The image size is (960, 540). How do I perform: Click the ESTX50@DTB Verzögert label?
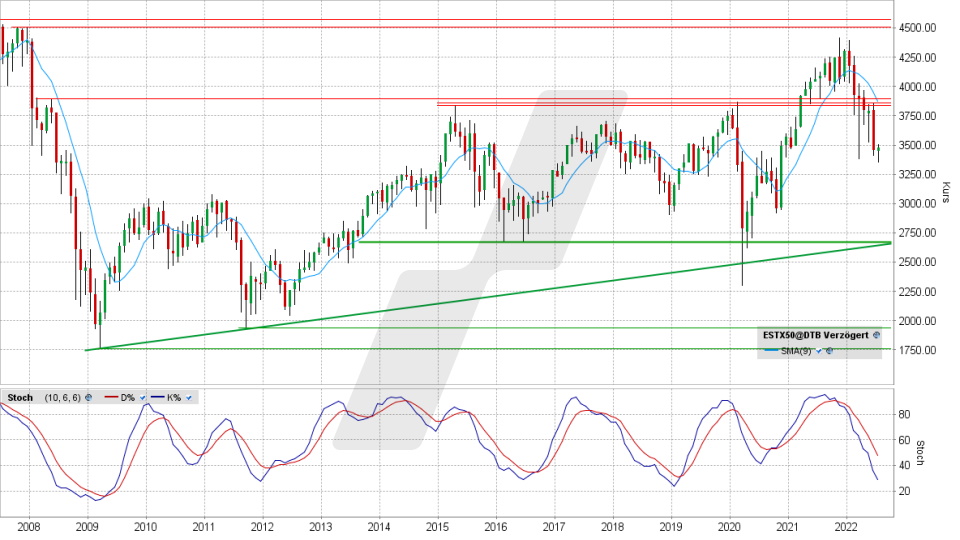pyautogui.click(x=816, y=335)
